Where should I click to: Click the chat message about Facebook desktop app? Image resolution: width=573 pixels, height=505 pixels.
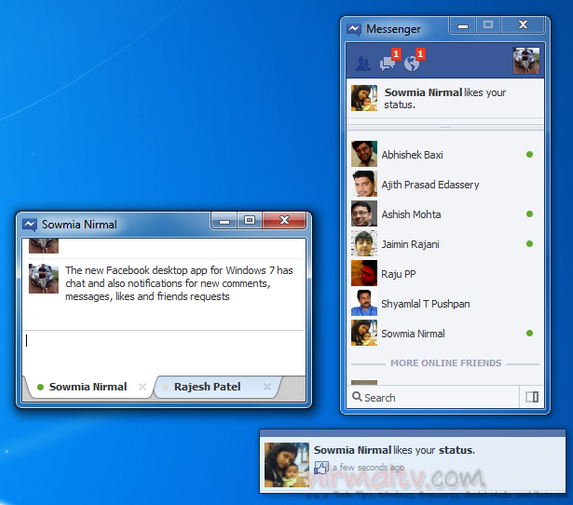pyautogui.click(x=179, y=283)
